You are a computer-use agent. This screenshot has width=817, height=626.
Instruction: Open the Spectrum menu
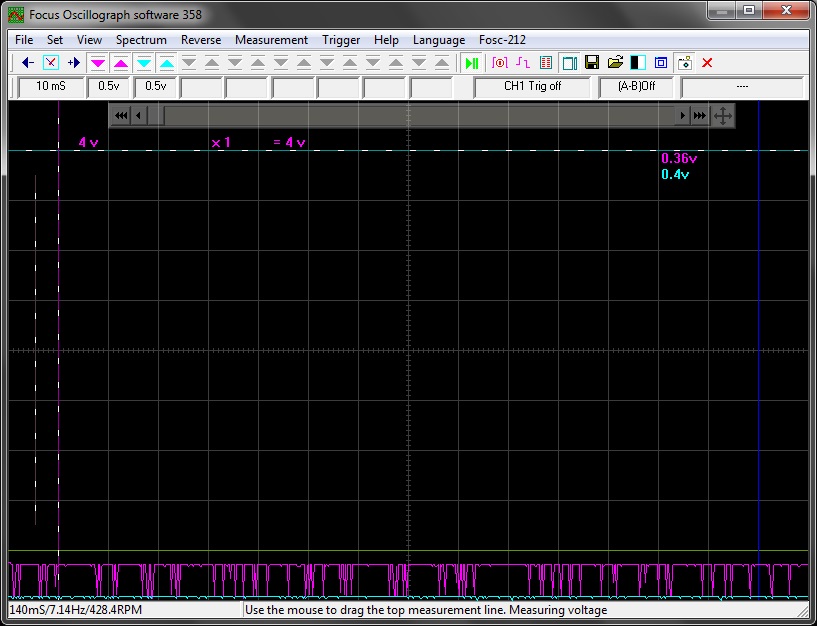[141, 40]
